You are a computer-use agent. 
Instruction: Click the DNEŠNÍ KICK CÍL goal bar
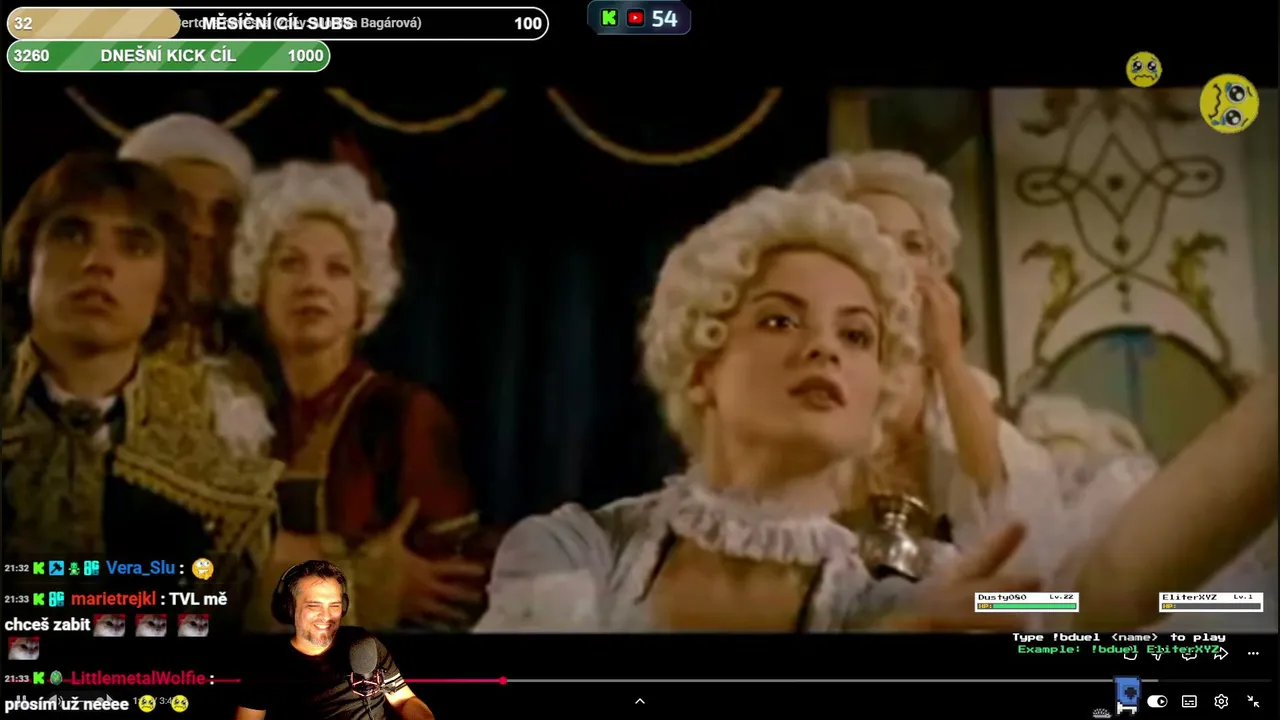click(x=168, y=56)
